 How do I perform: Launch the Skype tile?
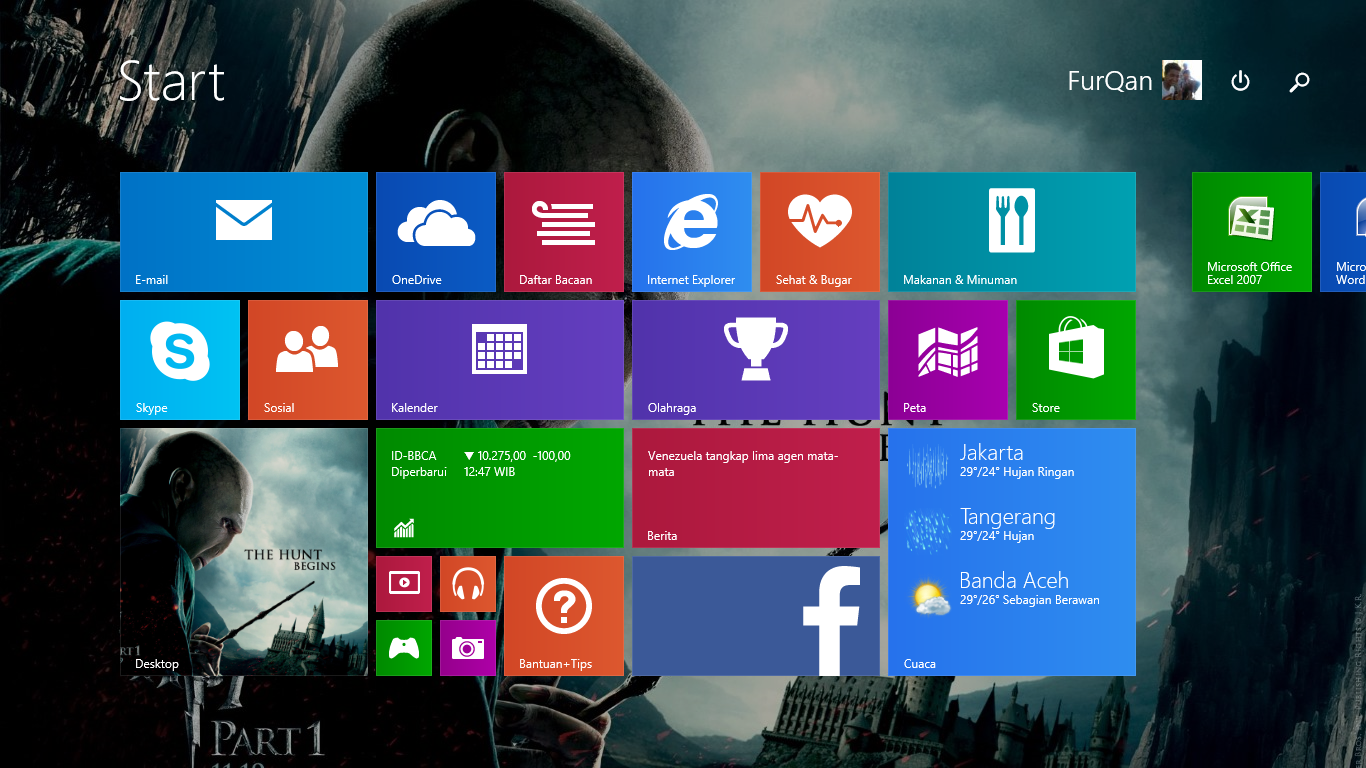coord(180,360)
